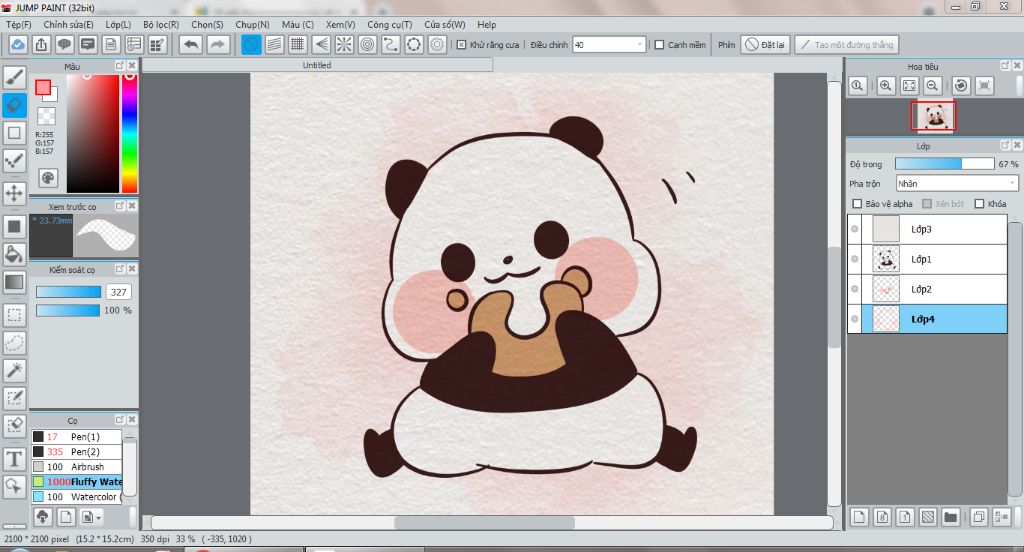
Task: Toggle 'Khử răng cưa' anti-aliasing checkbox
Action: [x=462, y=45]
